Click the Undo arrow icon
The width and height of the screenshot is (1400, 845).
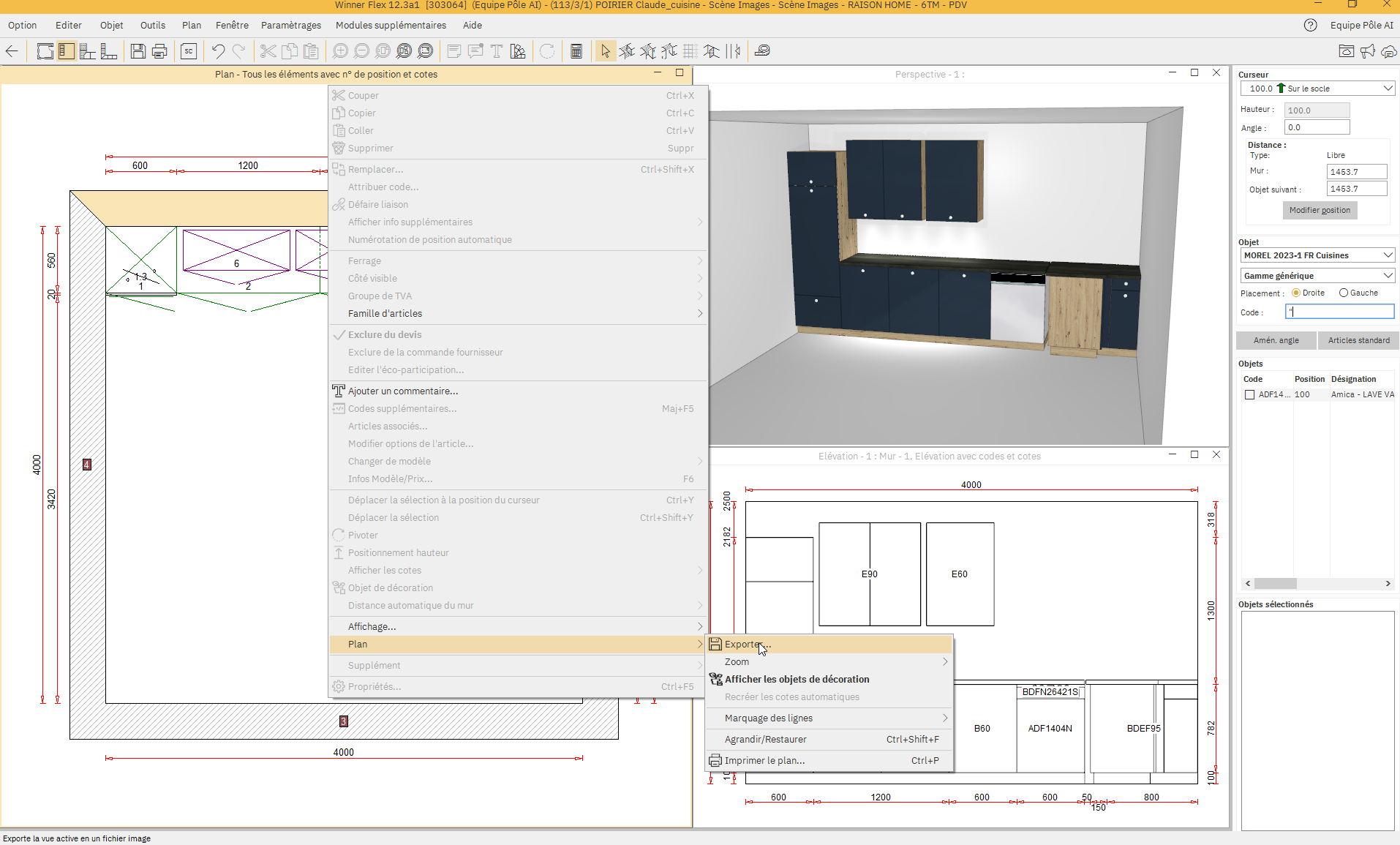coord(218,51)
